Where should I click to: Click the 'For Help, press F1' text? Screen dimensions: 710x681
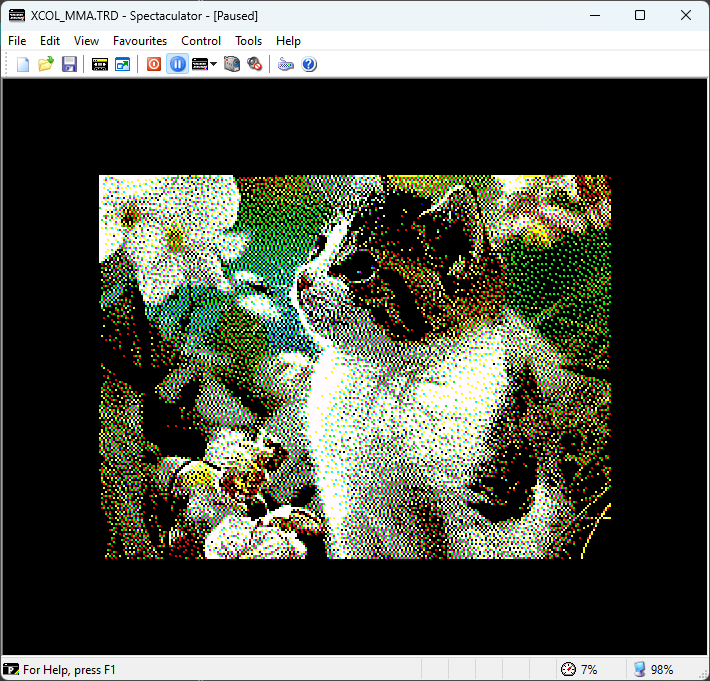point(69,669)
